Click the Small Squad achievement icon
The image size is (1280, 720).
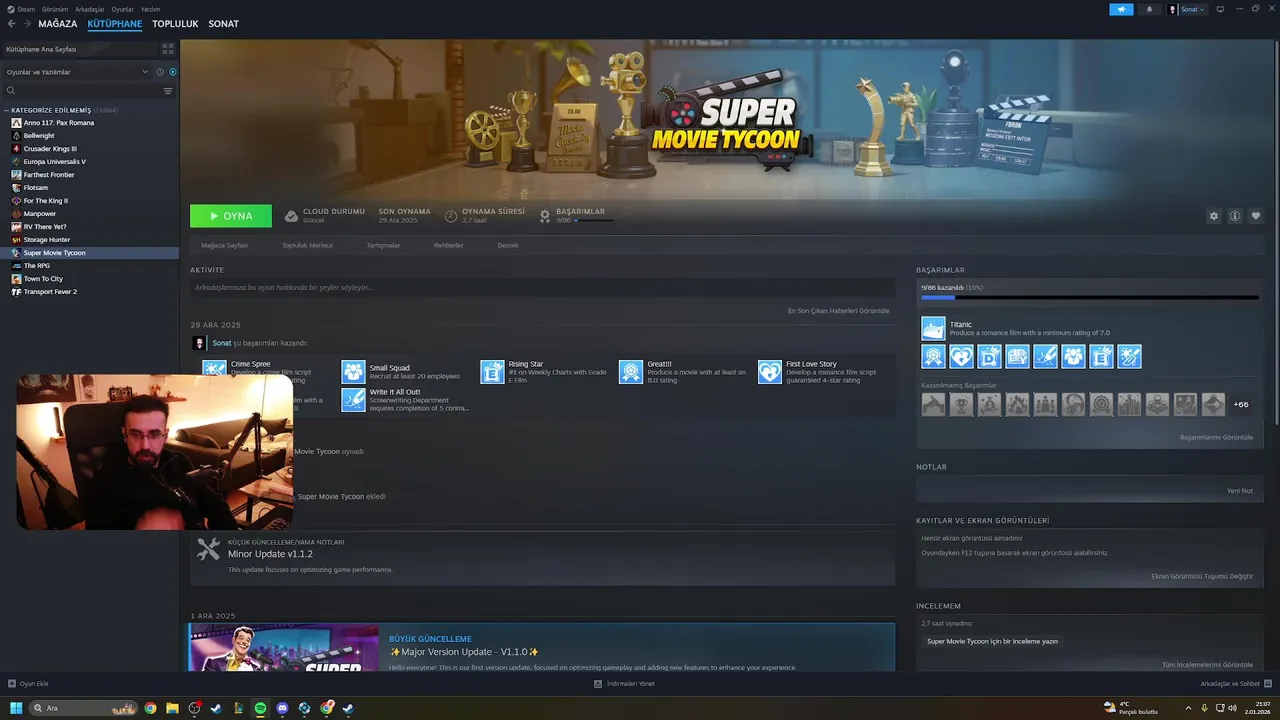tap(353, 372)
